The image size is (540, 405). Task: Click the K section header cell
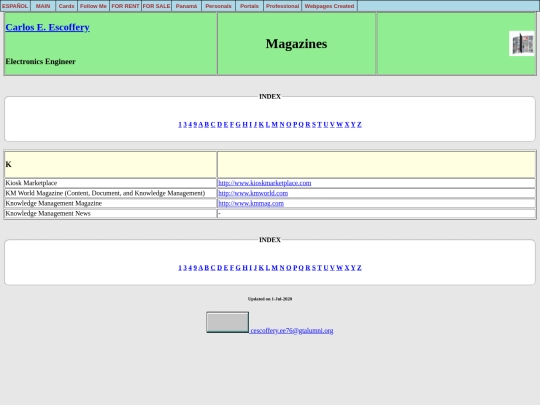[111, 165]
